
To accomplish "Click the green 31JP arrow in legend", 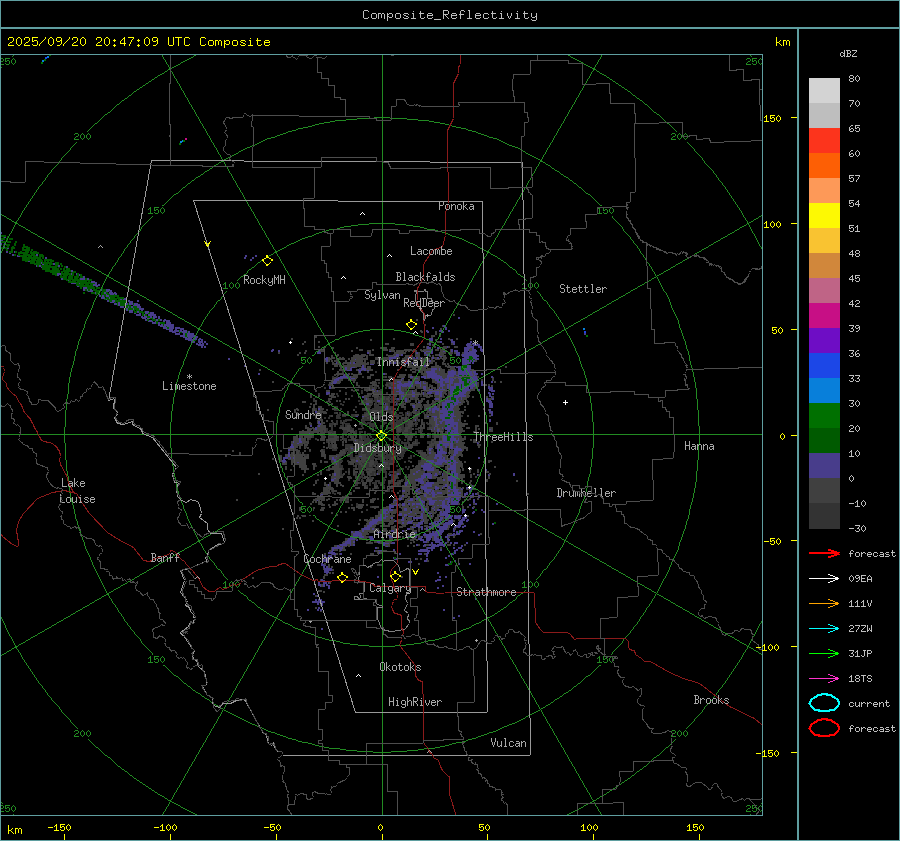I will [x=824, y=653].
